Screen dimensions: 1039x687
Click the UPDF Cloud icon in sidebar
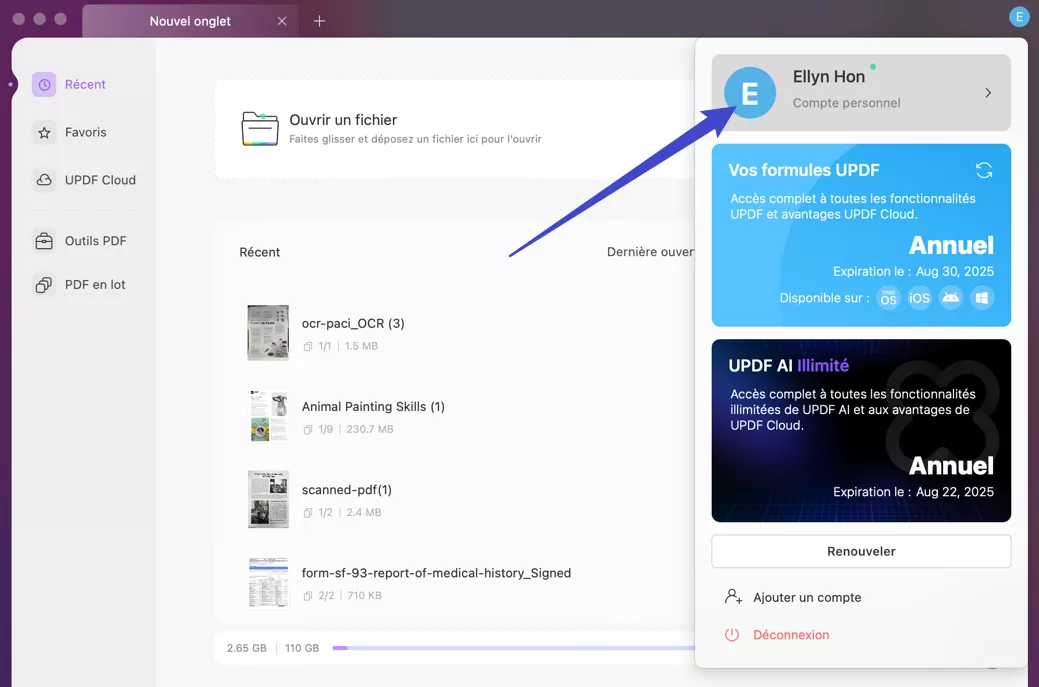(x=44, y=180)
